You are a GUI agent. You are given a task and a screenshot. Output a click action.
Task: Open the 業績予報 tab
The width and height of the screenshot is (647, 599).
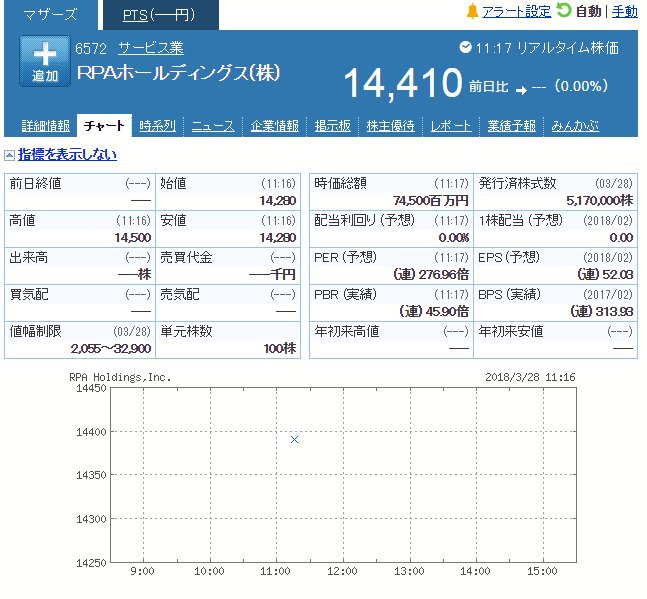511,126
